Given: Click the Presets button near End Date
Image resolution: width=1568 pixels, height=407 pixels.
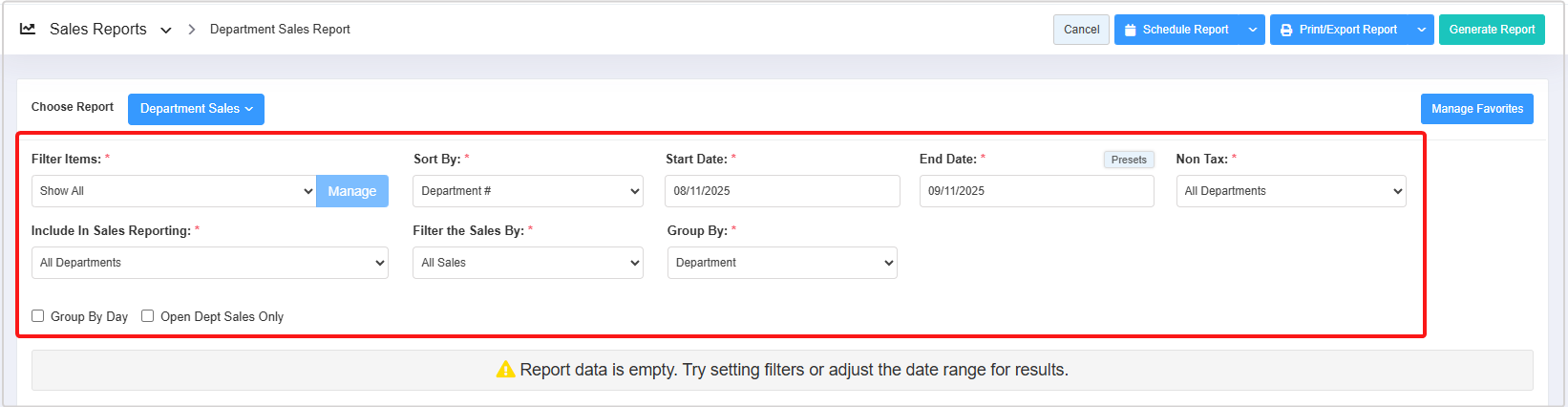Looking at the screenshot, I should (x=1129, y=160).
